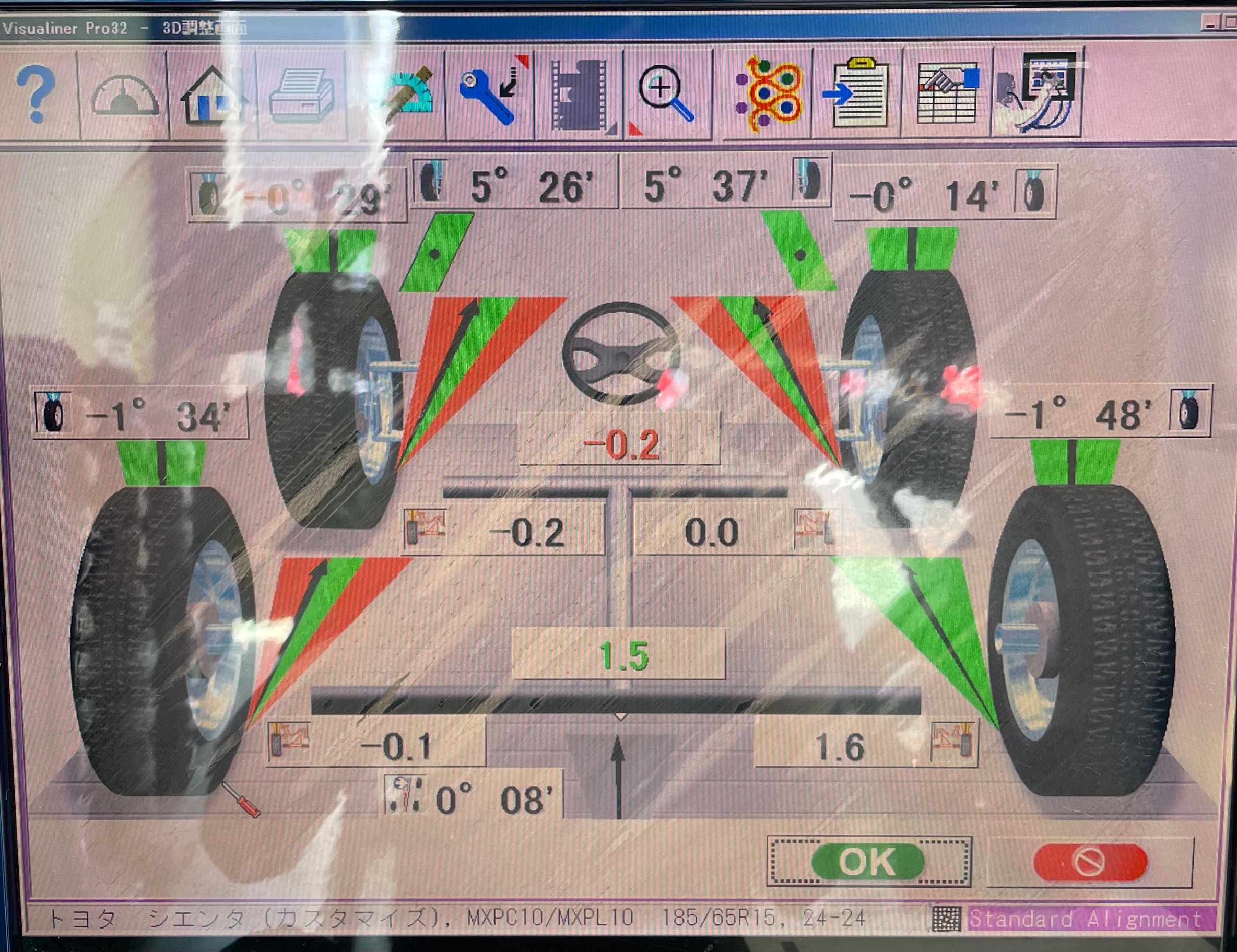Click the red cancel button
This screenshot has width=1237, height=952.
tap(1090, 861)
